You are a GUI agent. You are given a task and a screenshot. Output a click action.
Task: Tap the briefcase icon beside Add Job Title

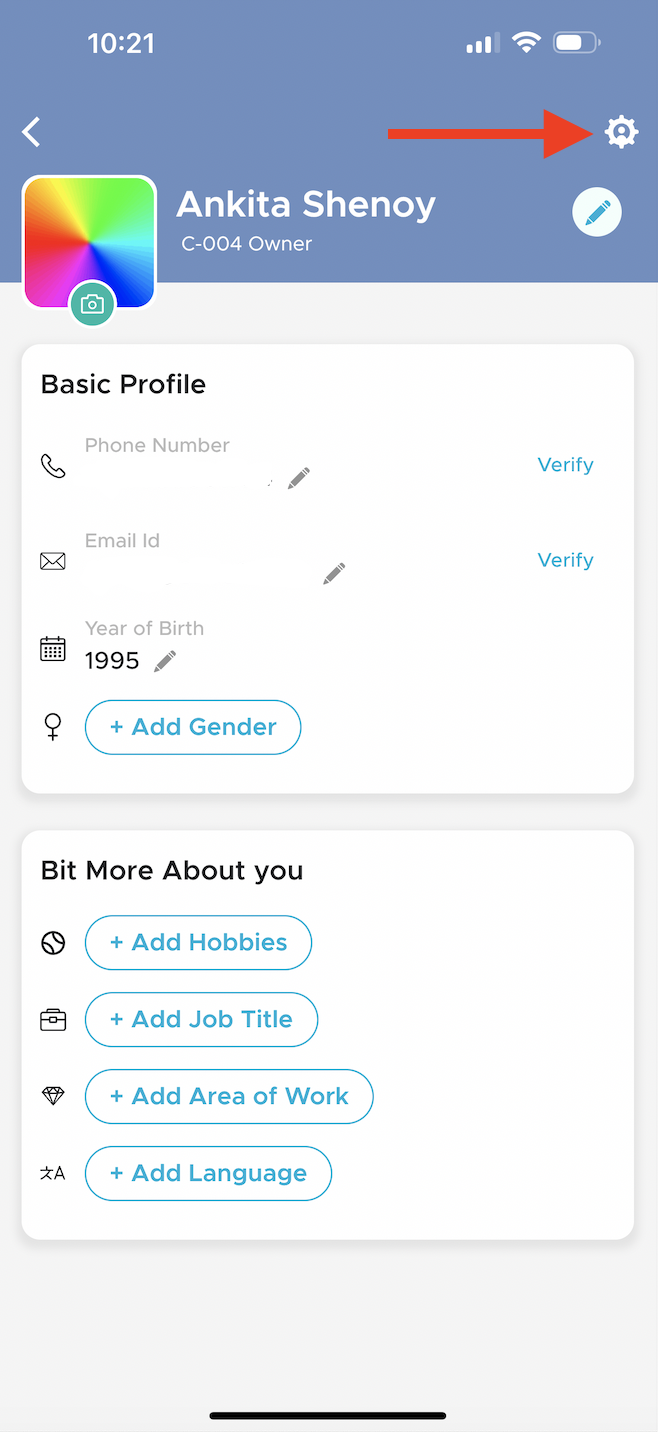click(x=52, y=1019)
